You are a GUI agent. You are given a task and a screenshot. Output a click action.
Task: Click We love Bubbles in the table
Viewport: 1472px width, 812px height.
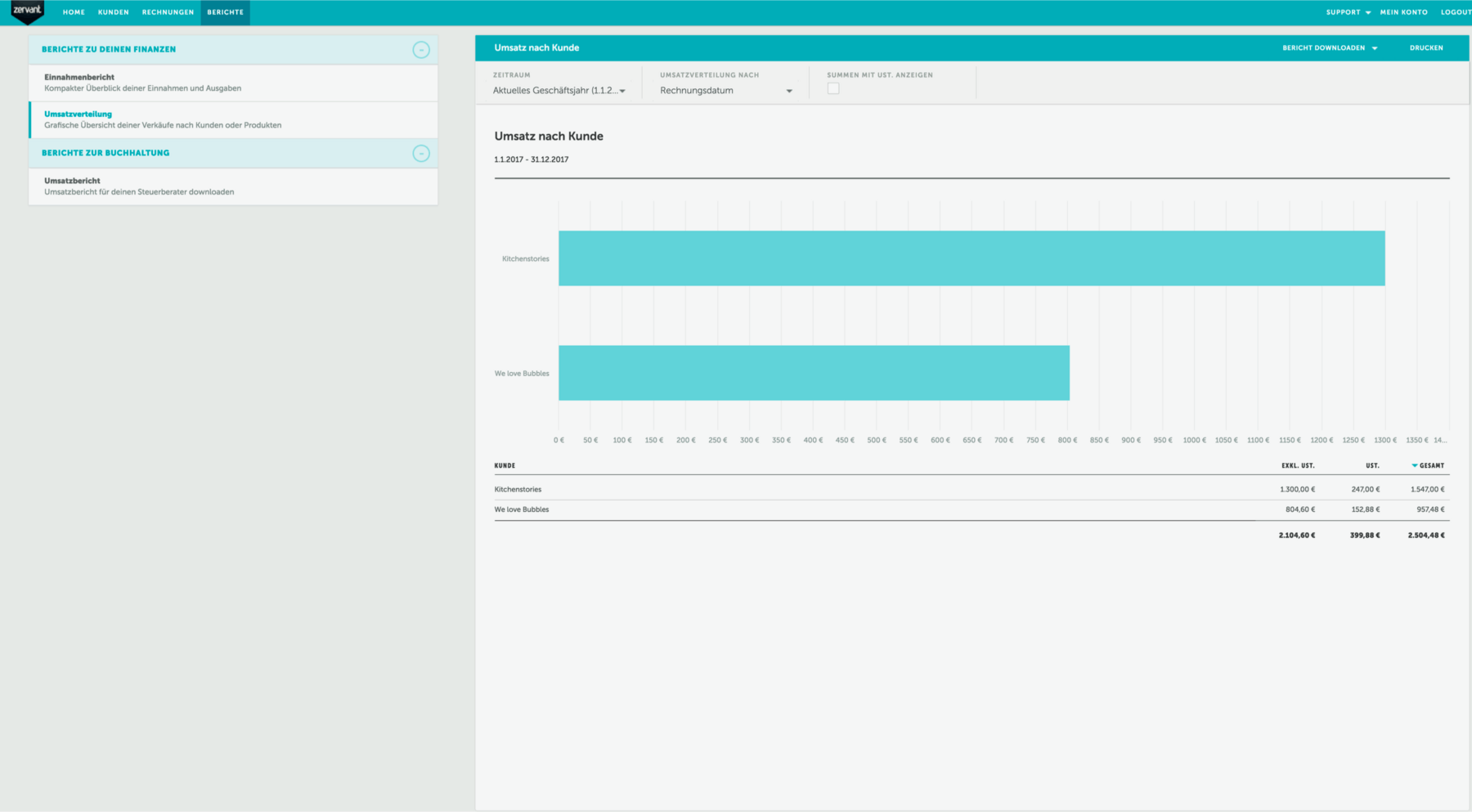click(x=522, y=509)
